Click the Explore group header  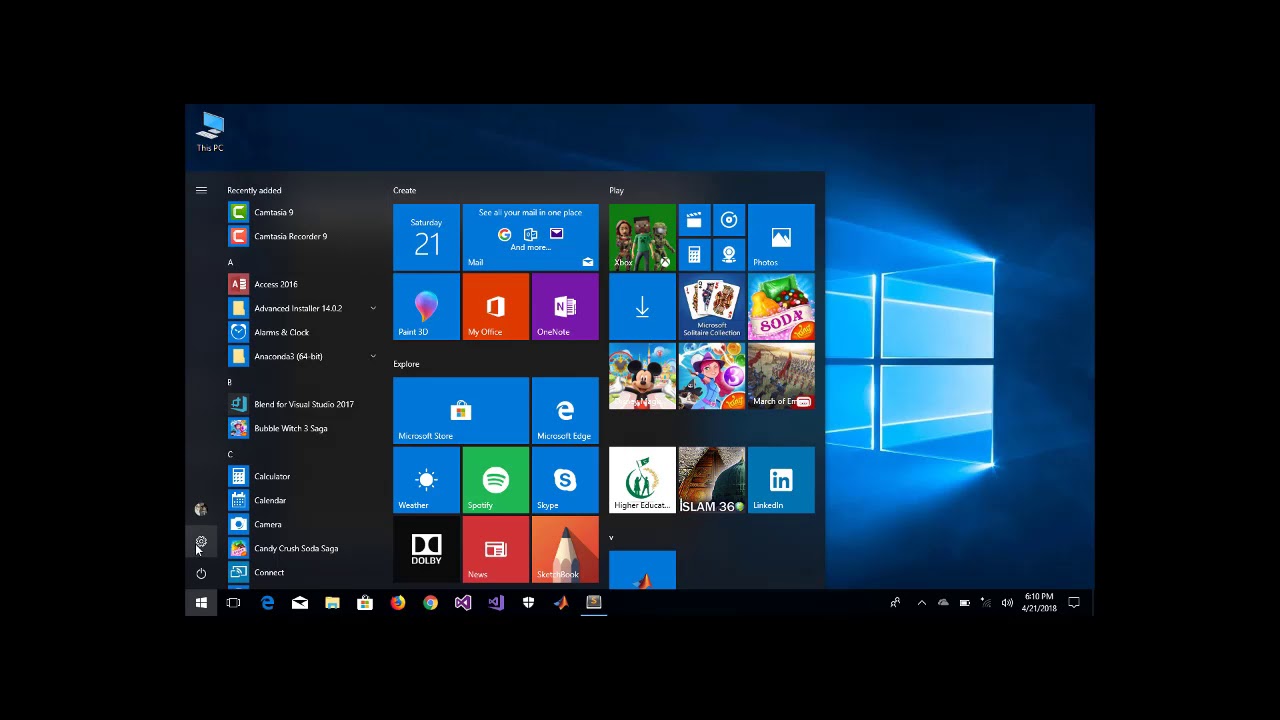406,364
